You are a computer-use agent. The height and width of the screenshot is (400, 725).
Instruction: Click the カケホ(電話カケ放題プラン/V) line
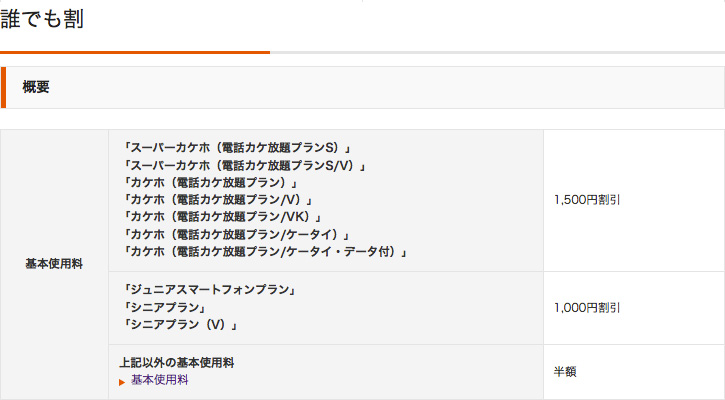click(x=218, y=200)
